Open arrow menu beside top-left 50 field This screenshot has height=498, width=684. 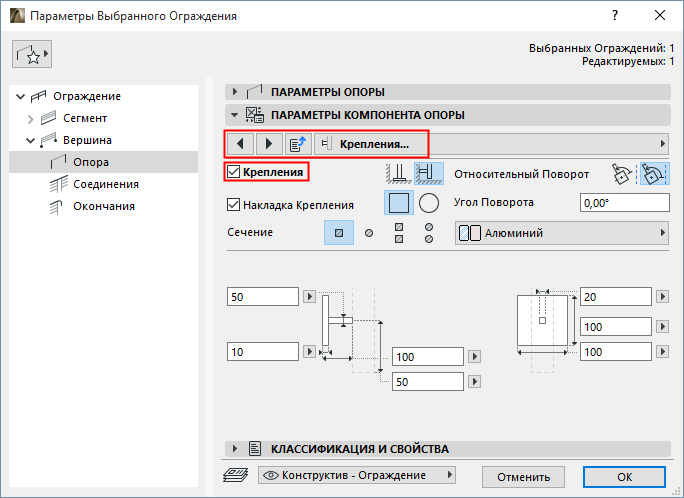[309, 297]
